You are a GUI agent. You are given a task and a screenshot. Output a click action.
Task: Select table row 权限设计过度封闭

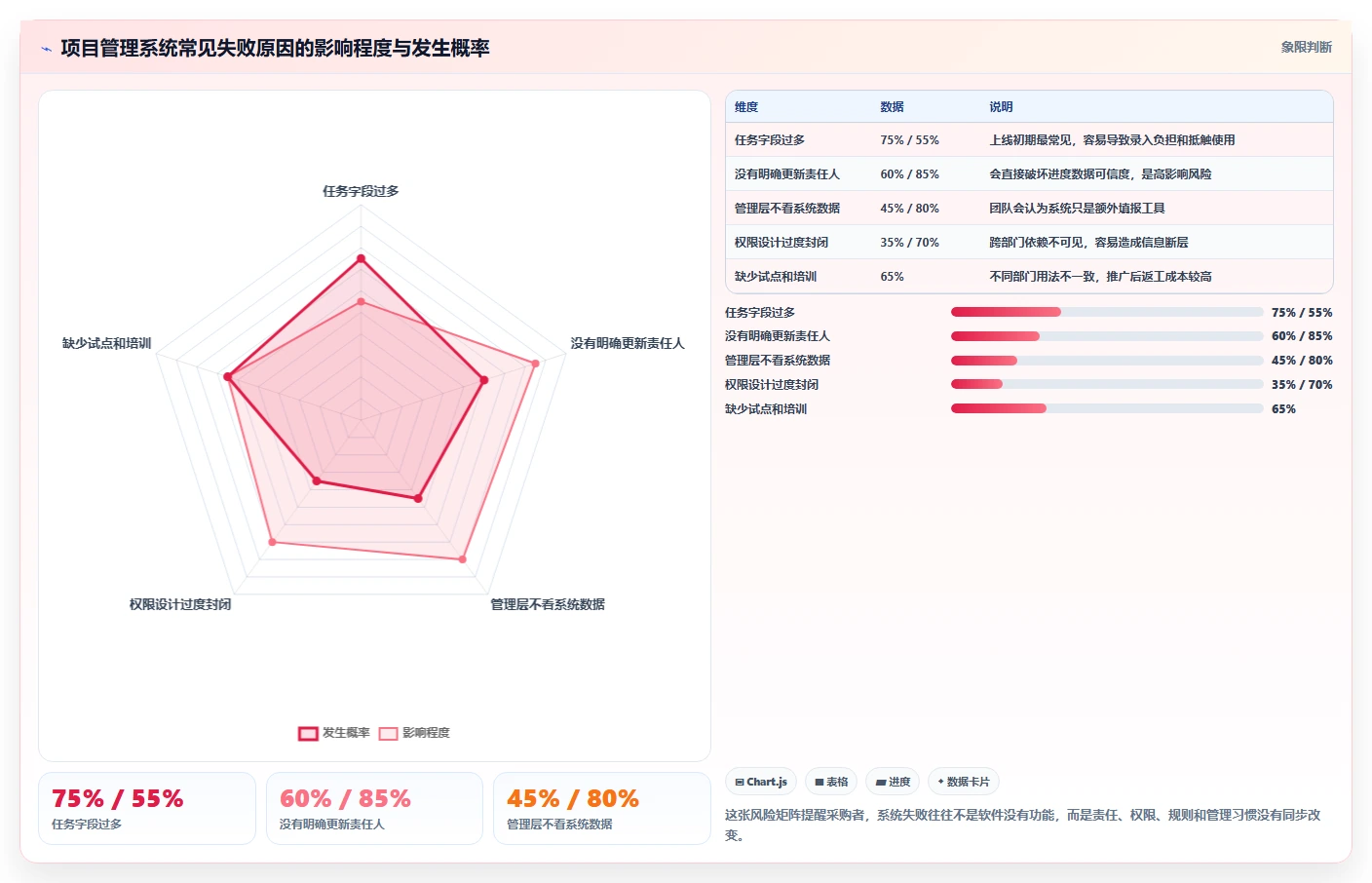[x=1029, y=243]
